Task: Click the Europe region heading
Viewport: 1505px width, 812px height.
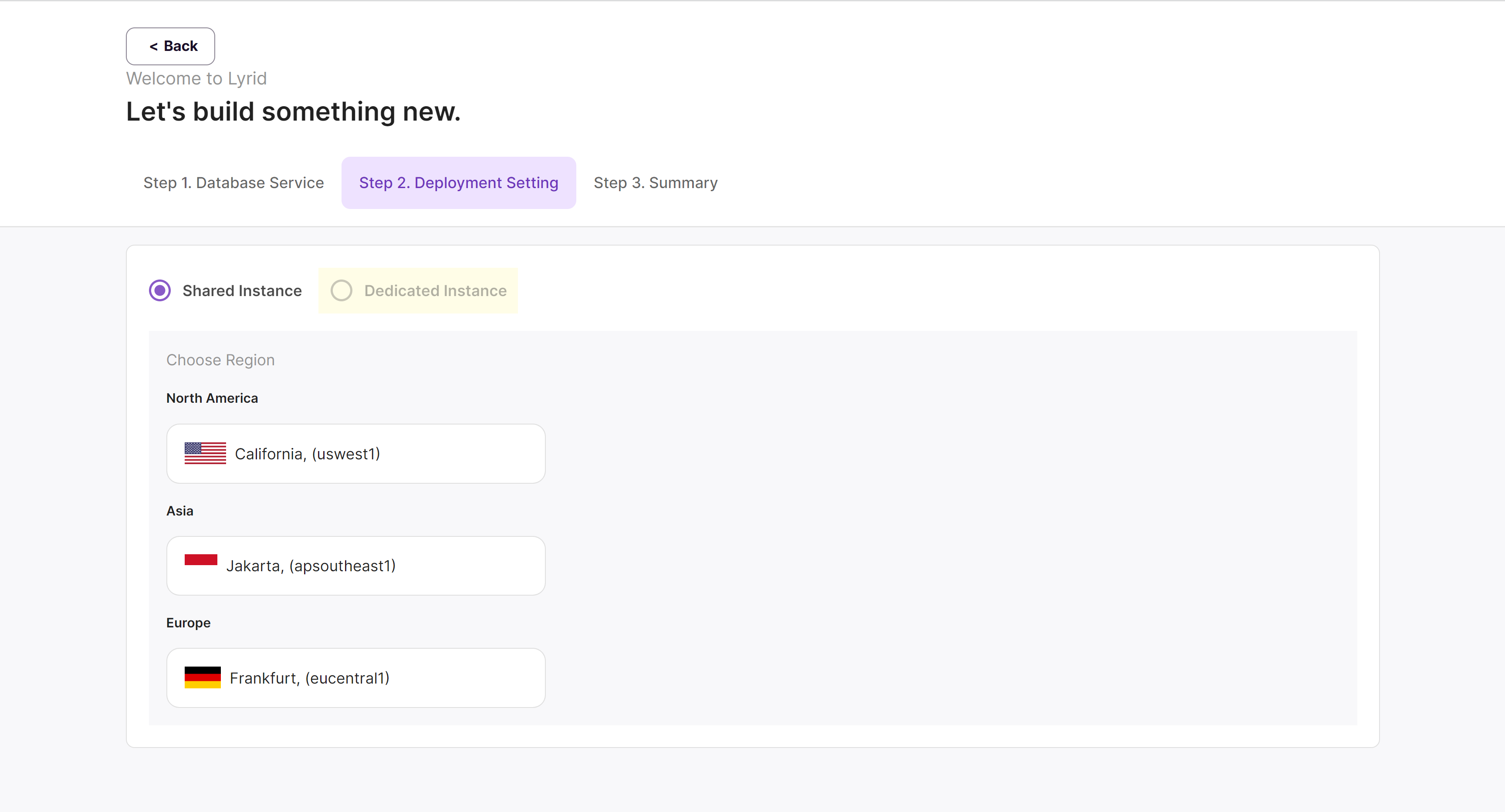Action: click(x=188, y=623)
